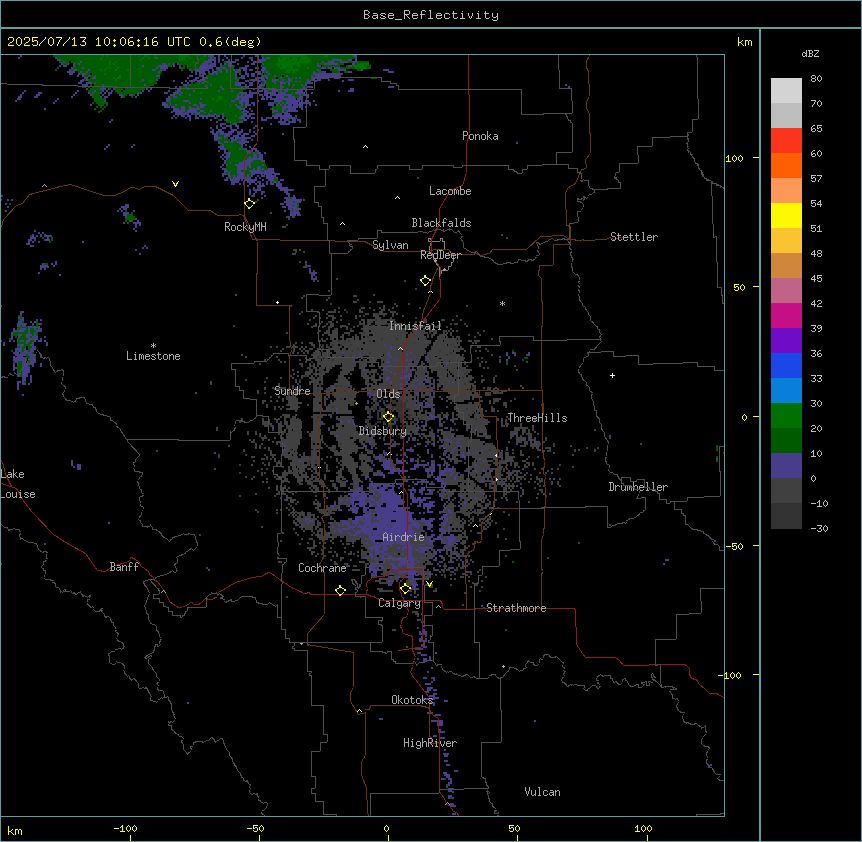This screenshot has height=842, width=862.
Task: Pick the bright green legend swatch between 30 and 20
Action: [x=786, y=416]
